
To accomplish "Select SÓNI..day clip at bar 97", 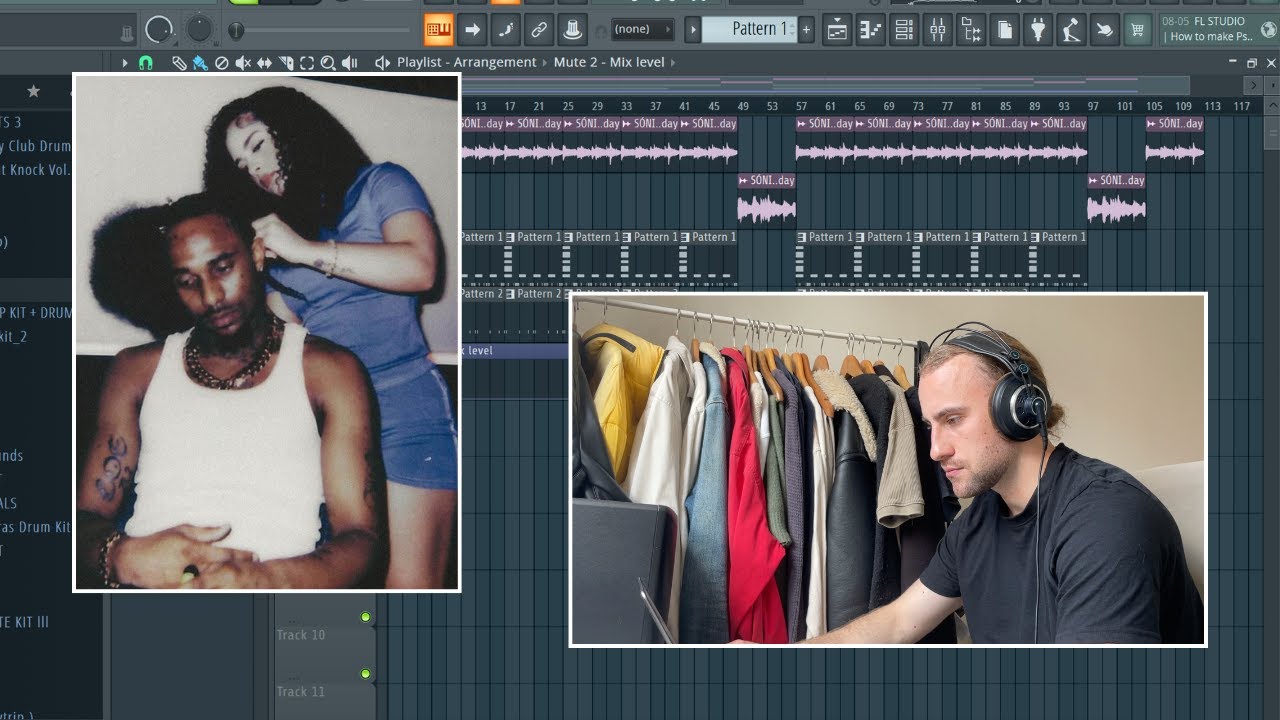I will (x=1117, y=200).
